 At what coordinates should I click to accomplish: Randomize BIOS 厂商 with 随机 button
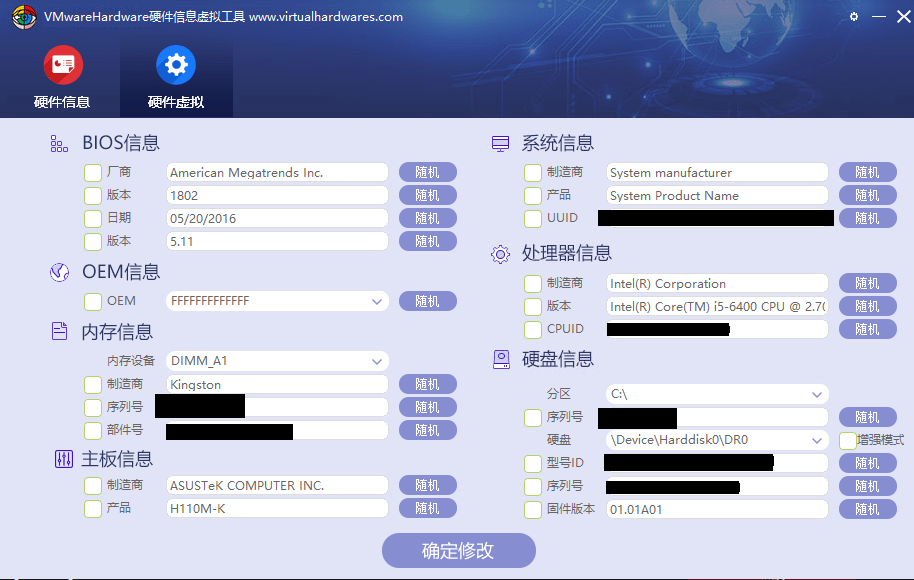click(427, 173)
